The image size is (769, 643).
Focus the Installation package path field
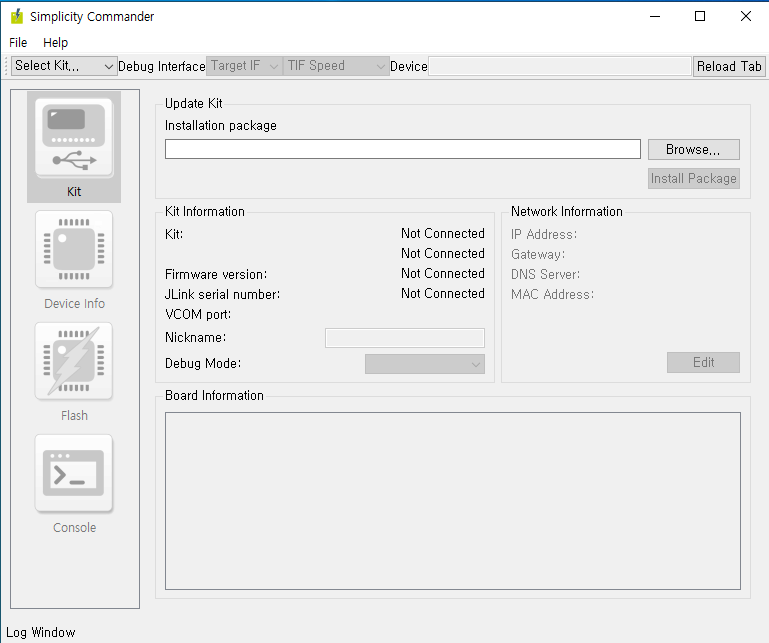(x=403, y=149)
